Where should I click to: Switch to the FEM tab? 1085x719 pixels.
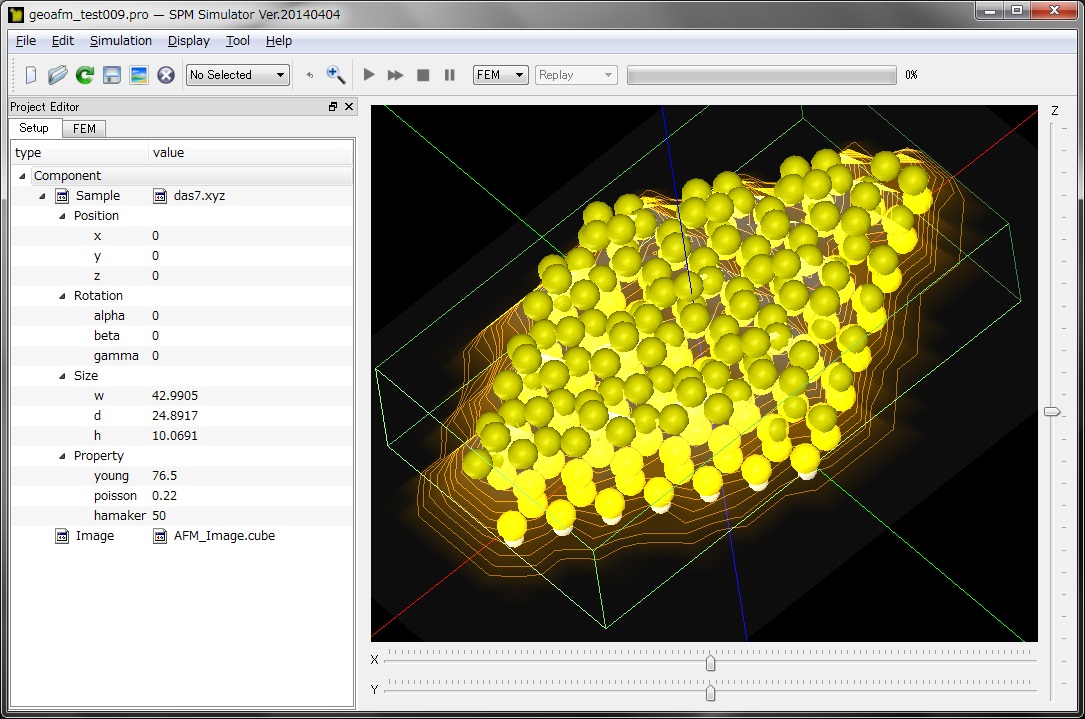pyautogui.click(x=84, y=129)
